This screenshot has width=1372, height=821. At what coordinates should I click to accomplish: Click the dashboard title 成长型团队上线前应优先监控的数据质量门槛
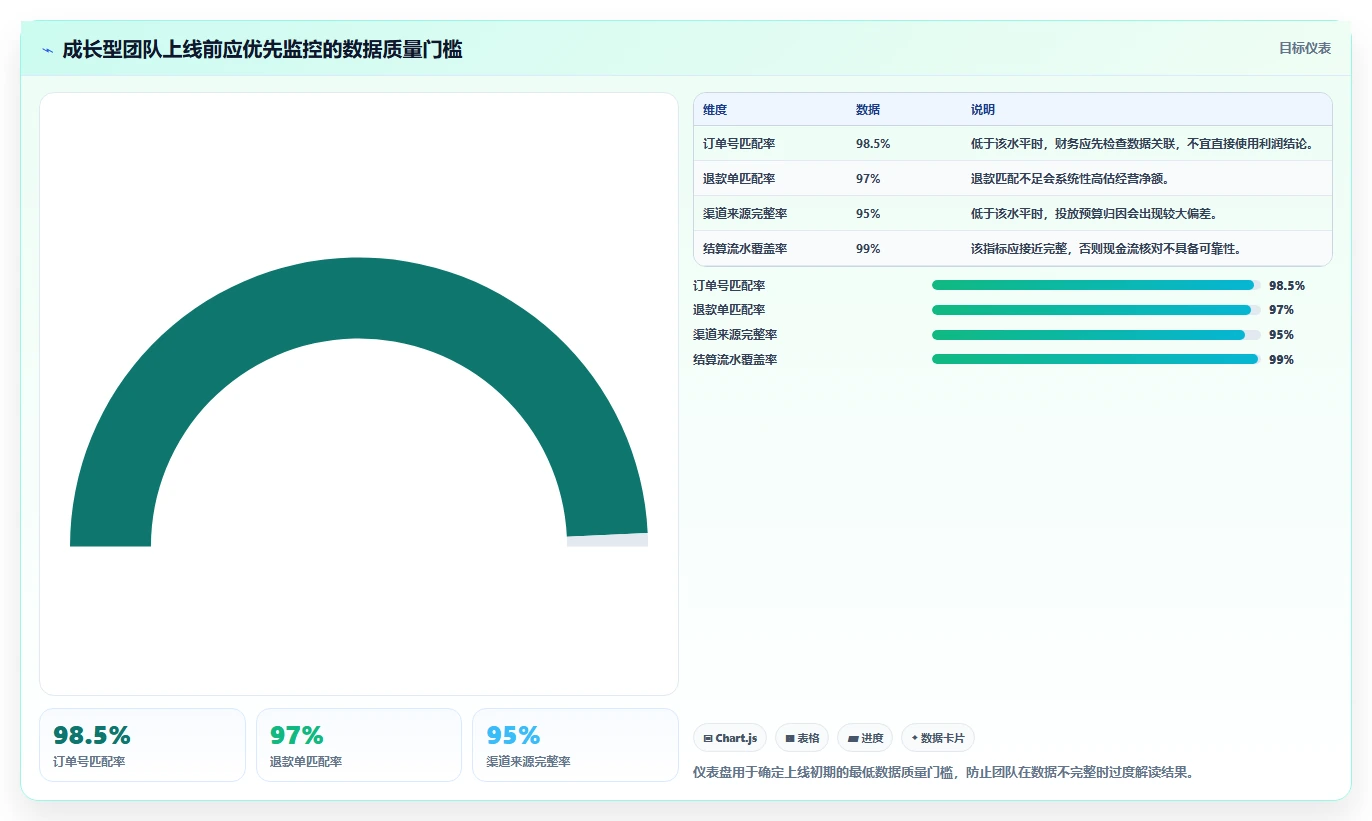point(262,50)
